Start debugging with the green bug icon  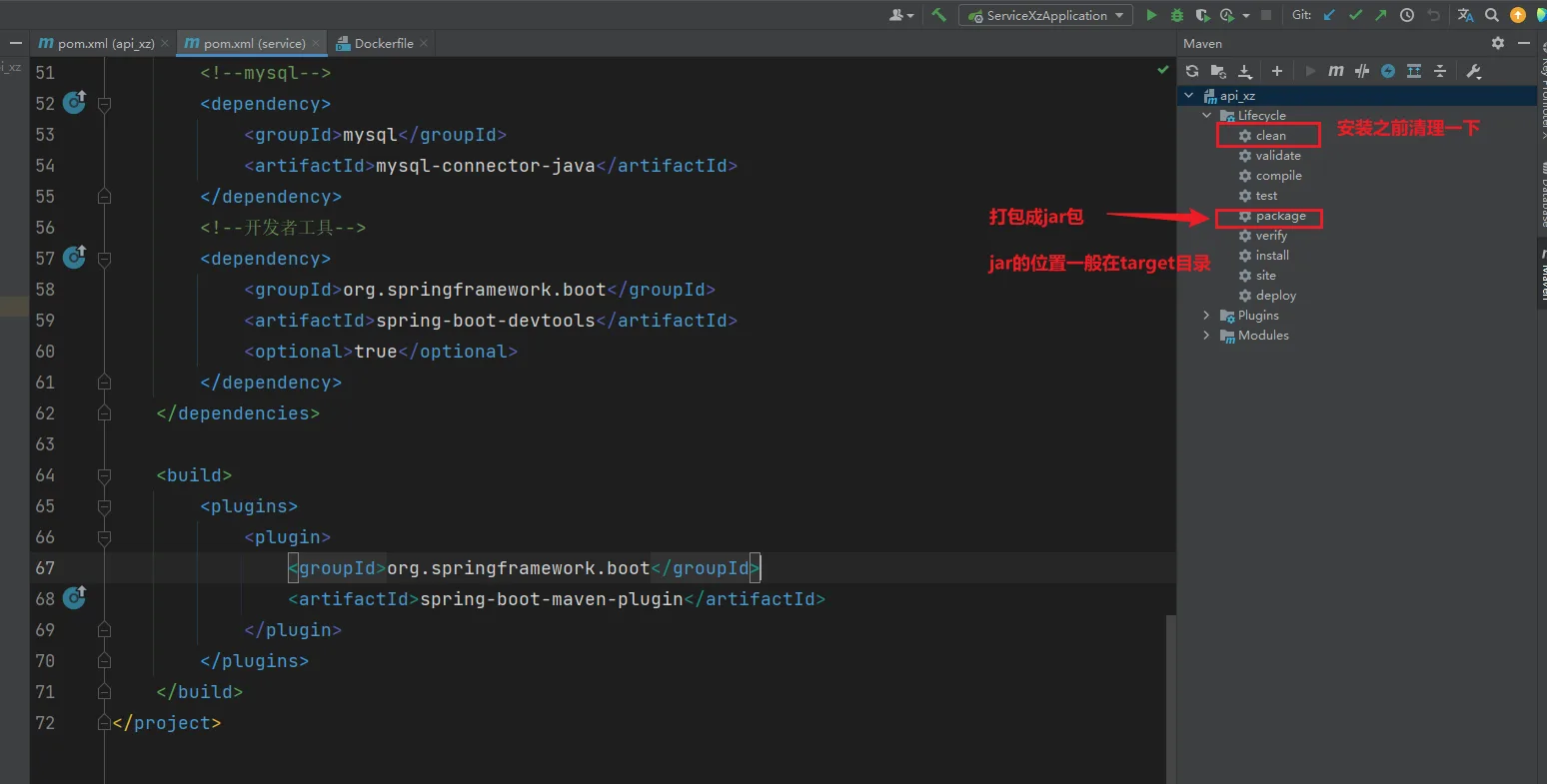pos(1176,15)
